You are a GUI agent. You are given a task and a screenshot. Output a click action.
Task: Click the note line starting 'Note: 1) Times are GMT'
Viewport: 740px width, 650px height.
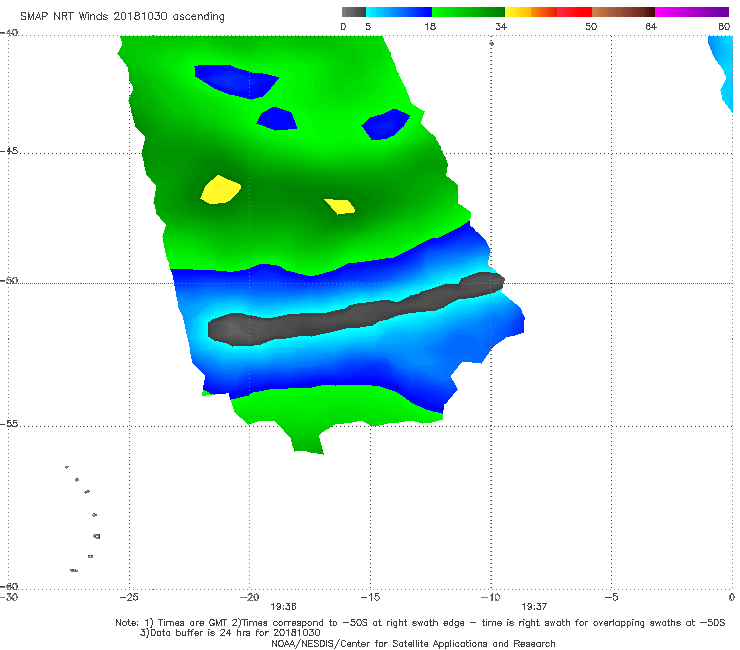tap(420, 623)
